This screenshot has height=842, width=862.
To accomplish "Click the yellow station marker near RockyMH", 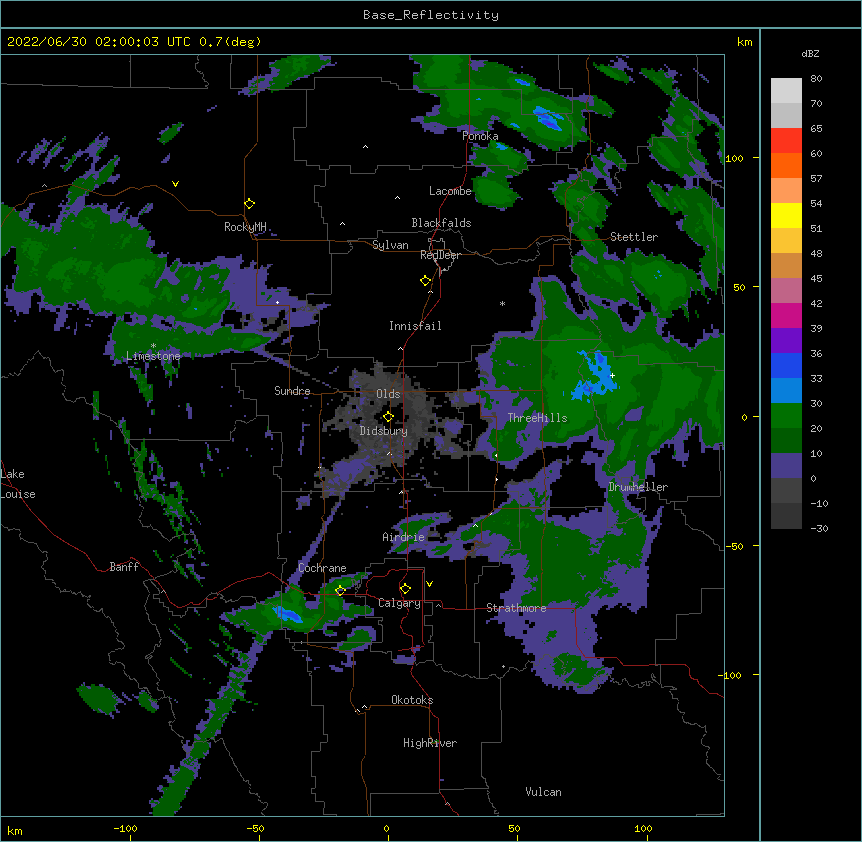I will coord(250,204).
